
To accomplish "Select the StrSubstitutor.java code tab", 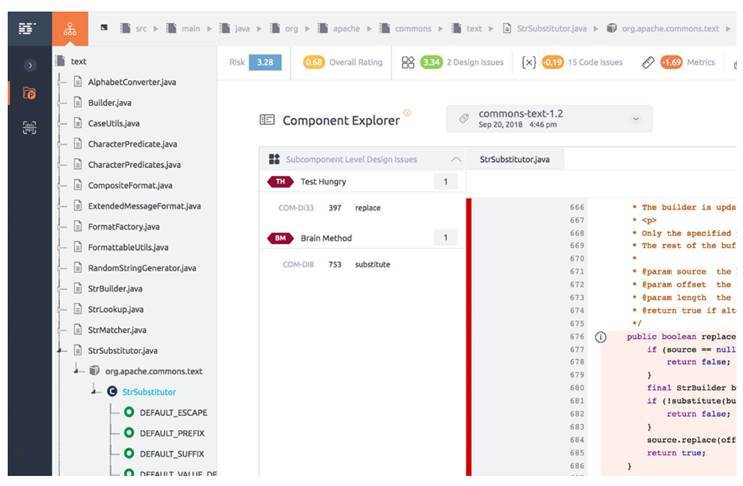I will tap(514, 159).
